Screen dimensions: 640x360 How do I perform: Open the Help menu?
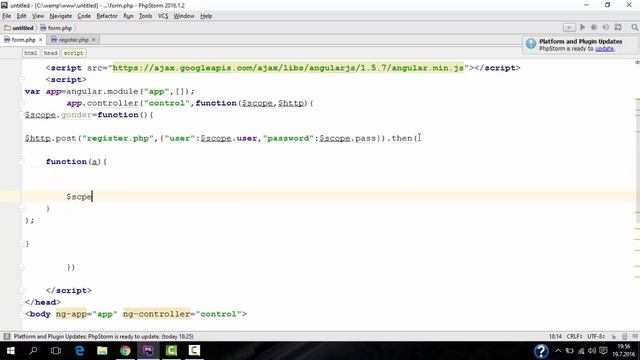206,16
